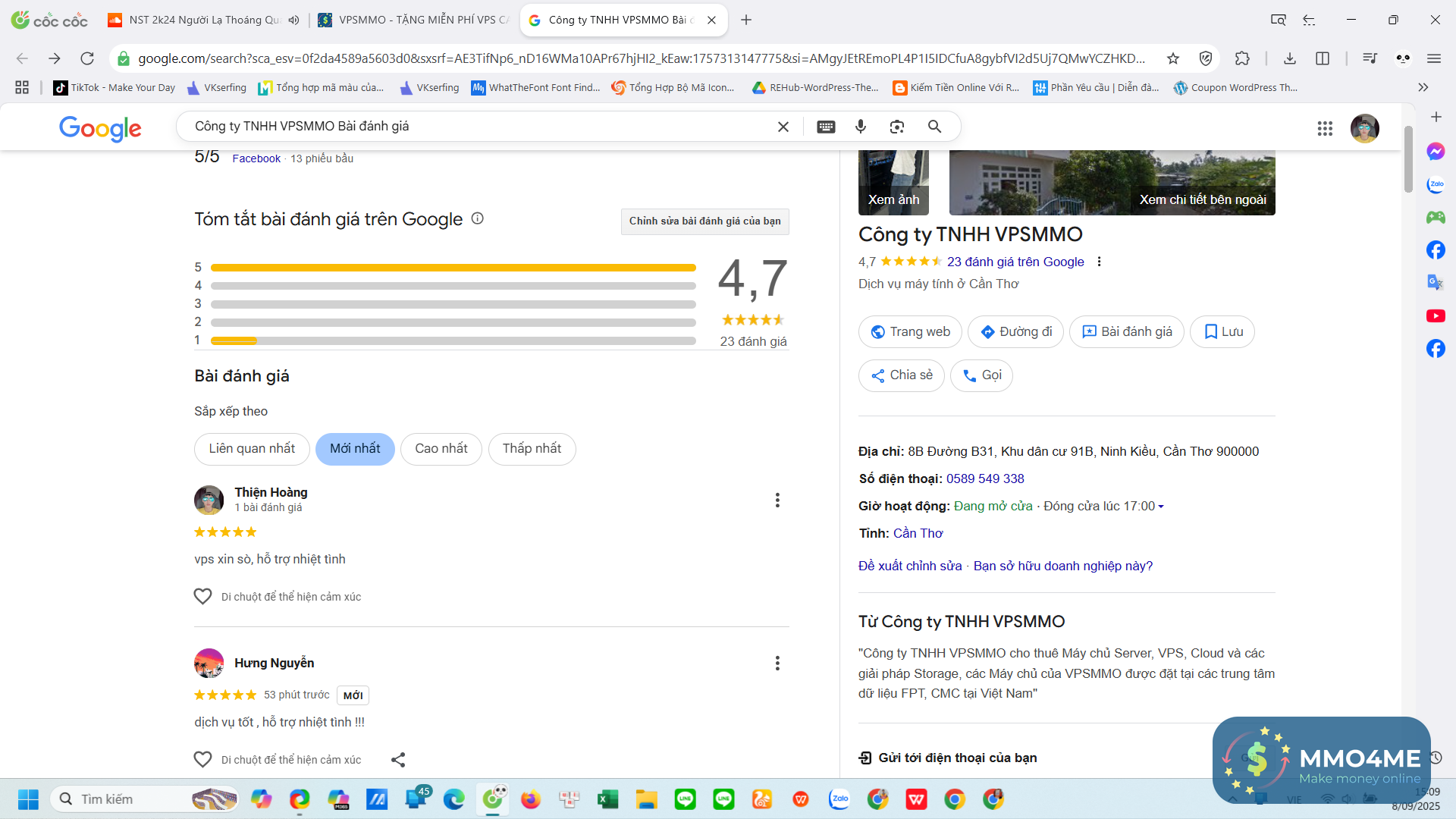Screen dimensions: 1456x819
Task: Open Google Lens image search
Action: point(897,127)
